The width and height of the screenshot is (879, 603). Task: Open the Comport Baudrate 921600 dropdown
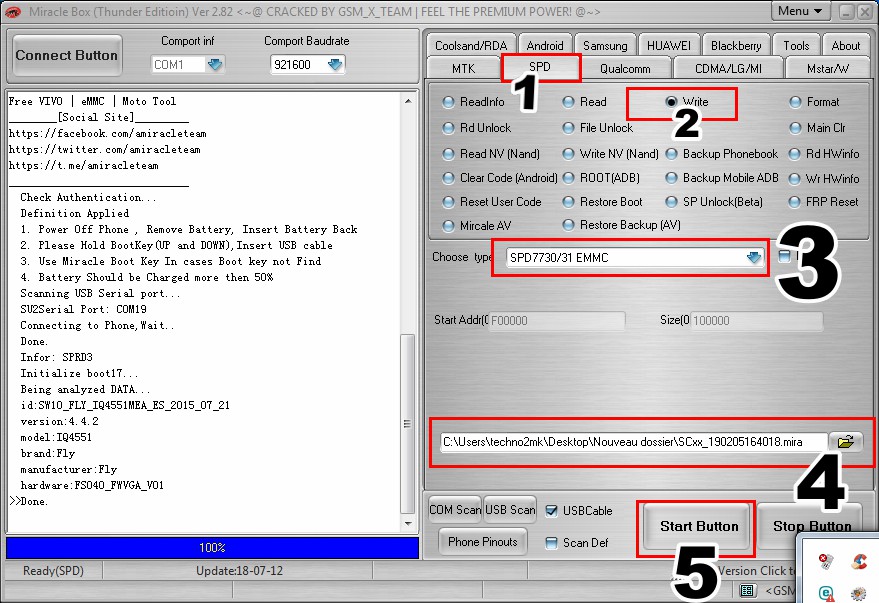coord(335,64)
